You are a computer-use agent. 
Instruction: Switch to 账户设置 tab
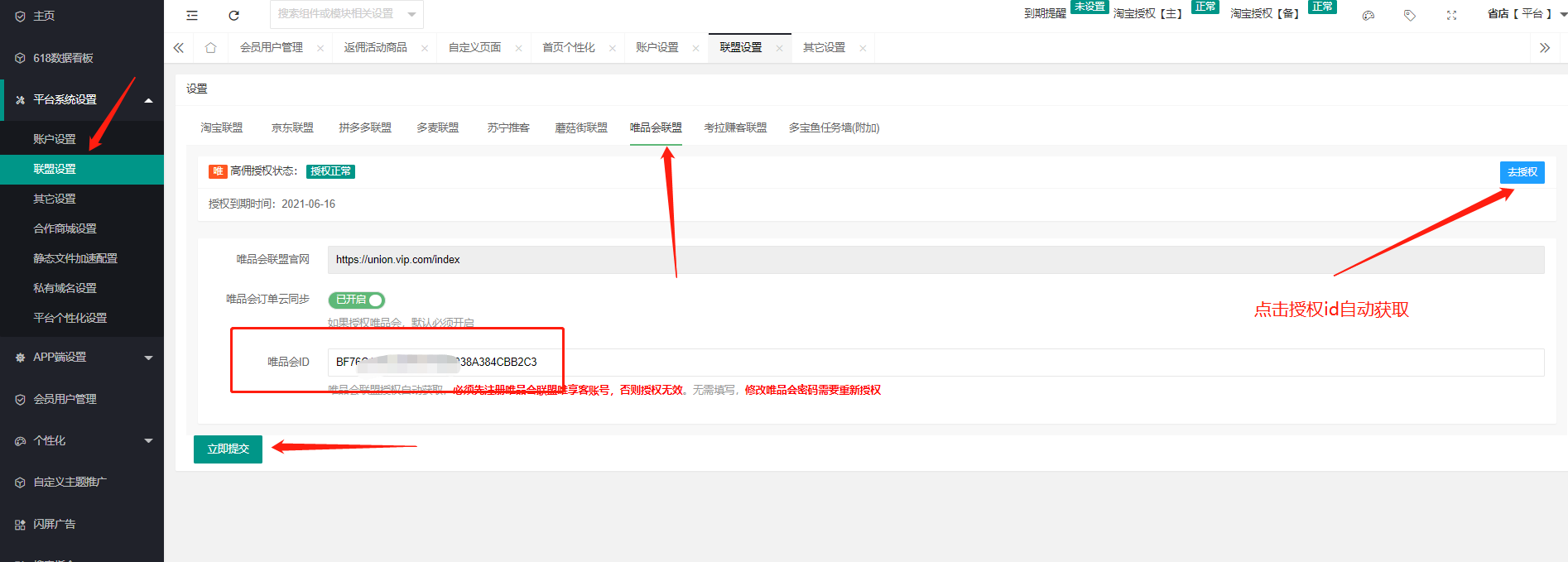657,48
